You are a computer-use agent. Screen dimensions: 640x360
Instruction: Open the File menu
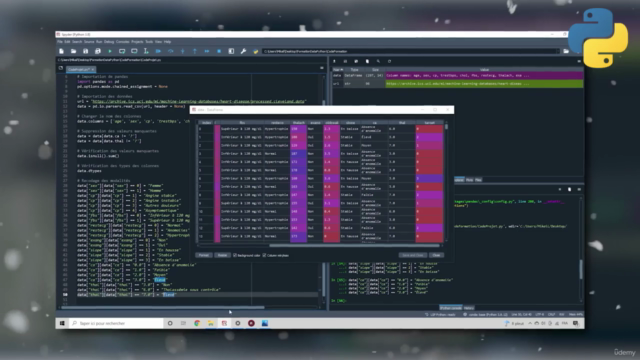click(60, 42)
